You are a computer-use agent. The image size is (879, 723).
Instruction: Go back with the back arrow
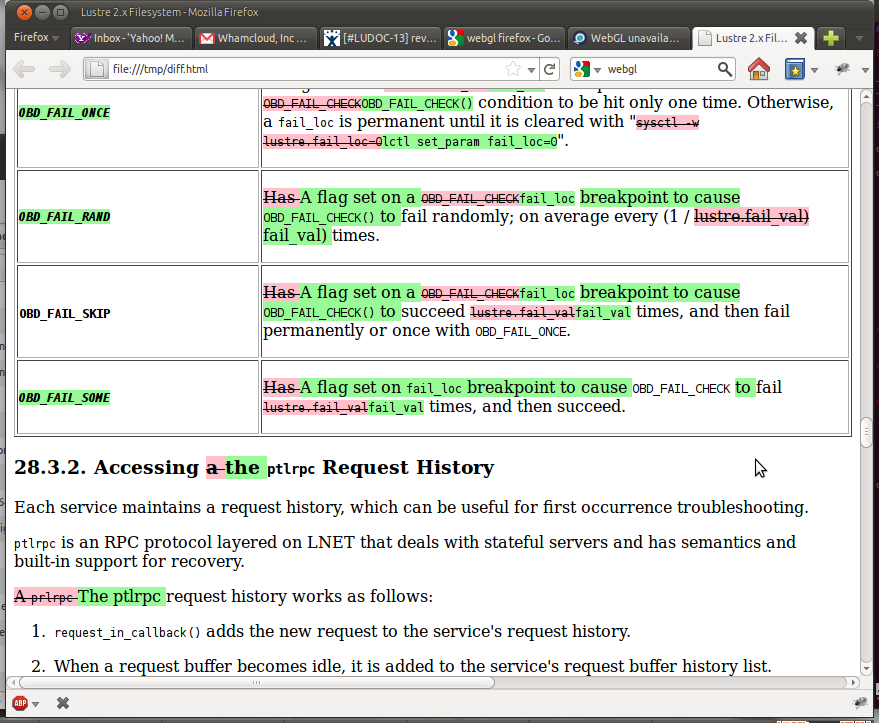[24, 69]
